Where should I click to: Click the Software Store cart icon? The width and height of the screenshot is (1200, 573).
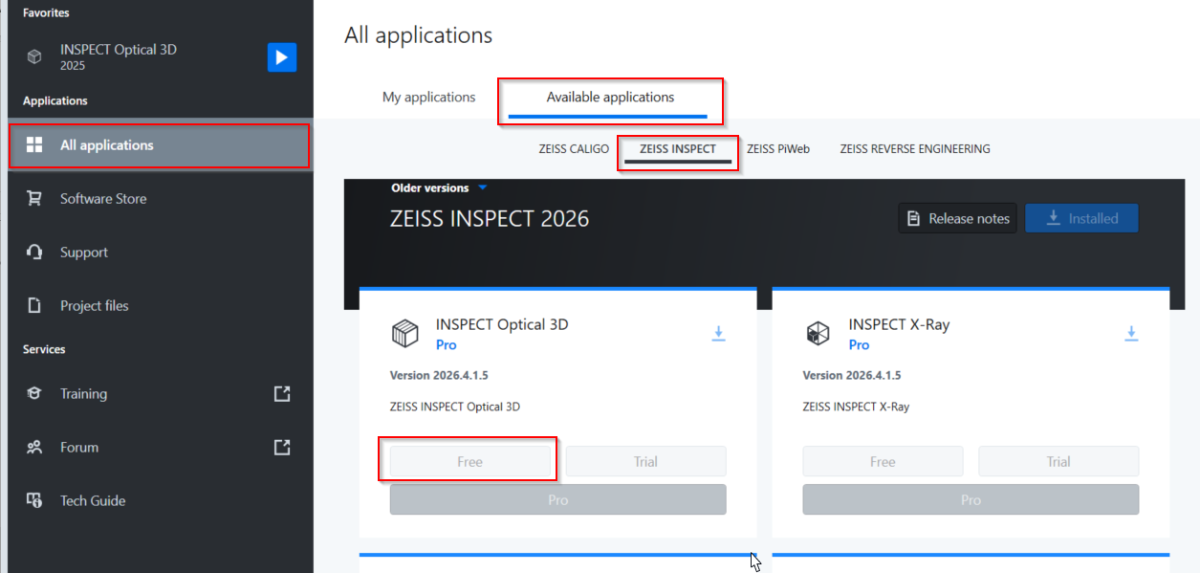point(35,199)
